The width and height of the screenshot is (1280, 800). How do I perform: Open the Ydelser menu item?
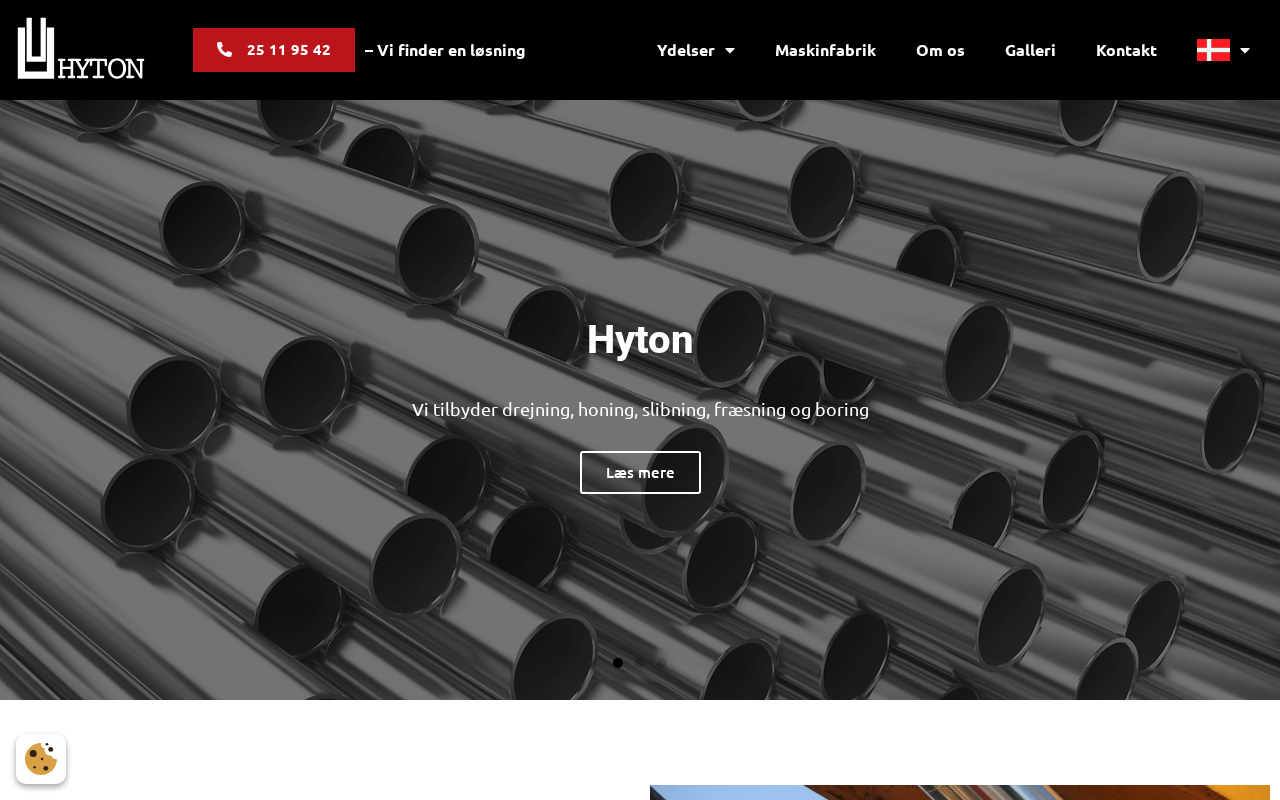coord(686,50)
